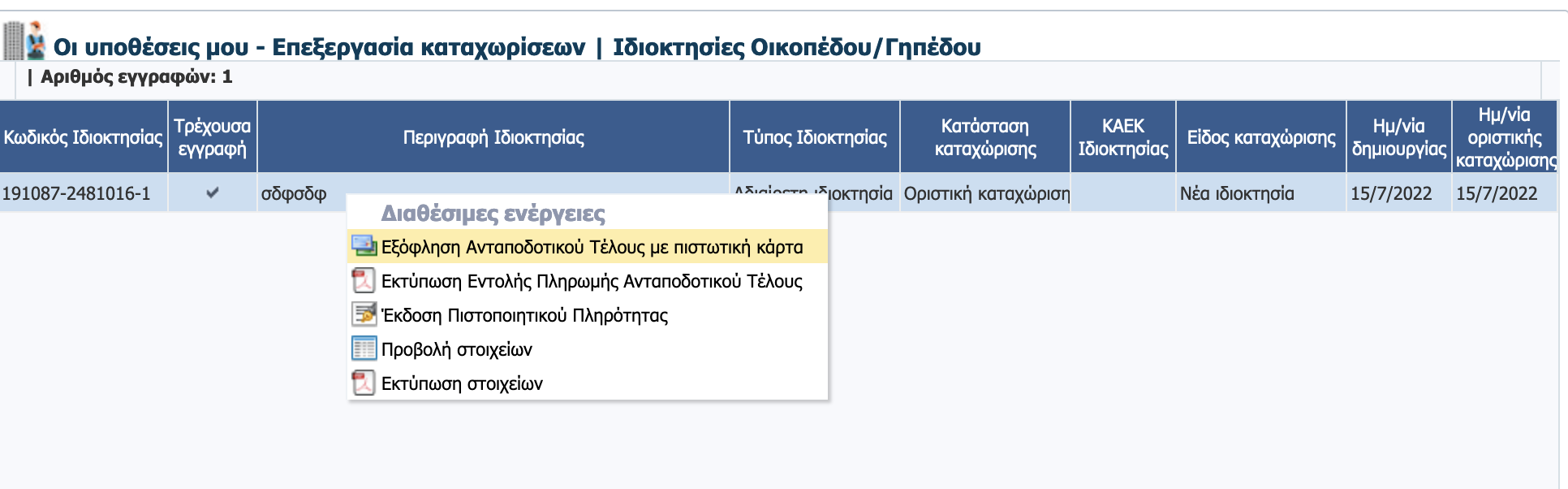Click the certificate issuance icon
The image size is (1568, 489).
point(364,314)
